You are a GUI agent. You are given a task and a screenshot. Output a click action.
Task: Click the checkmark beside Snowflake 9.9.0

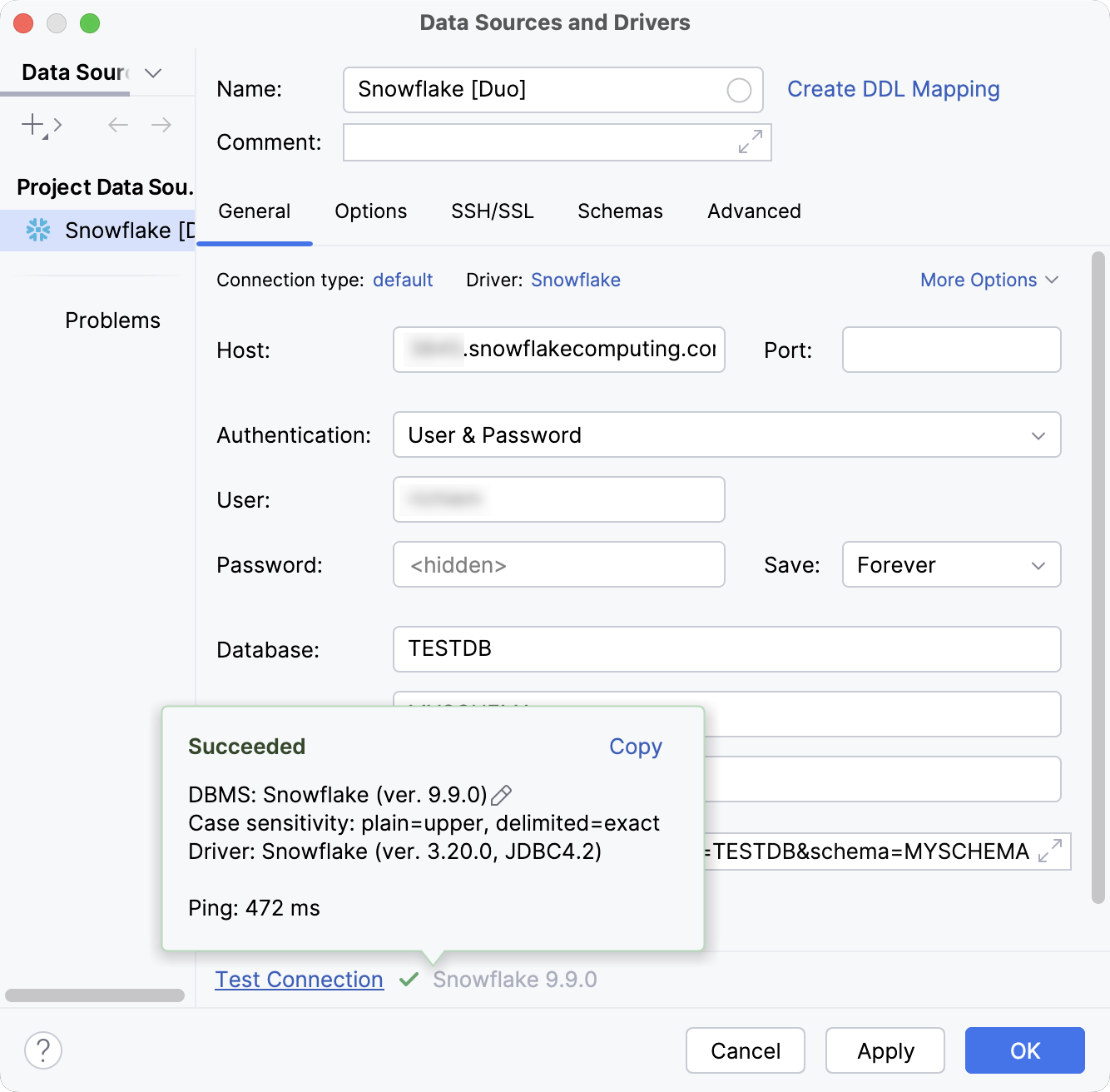click(x=409, y=980)
